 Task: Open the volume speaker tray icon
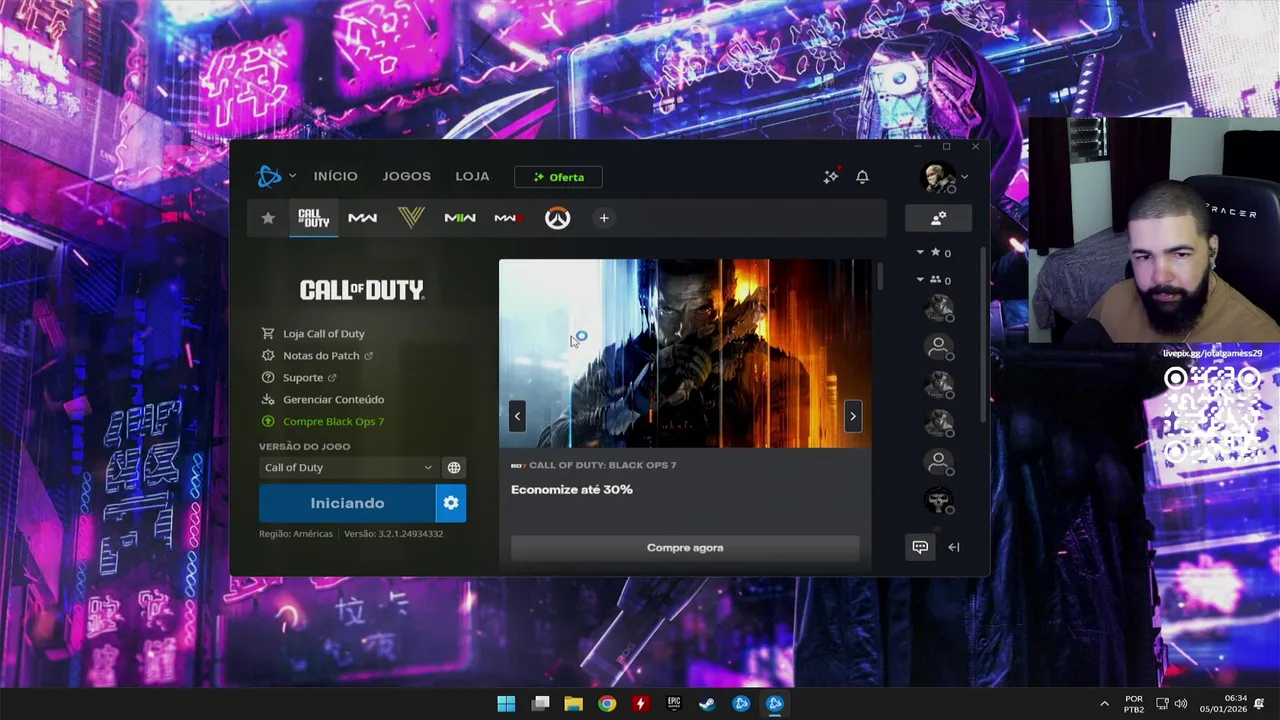[x=1181, y=704]
